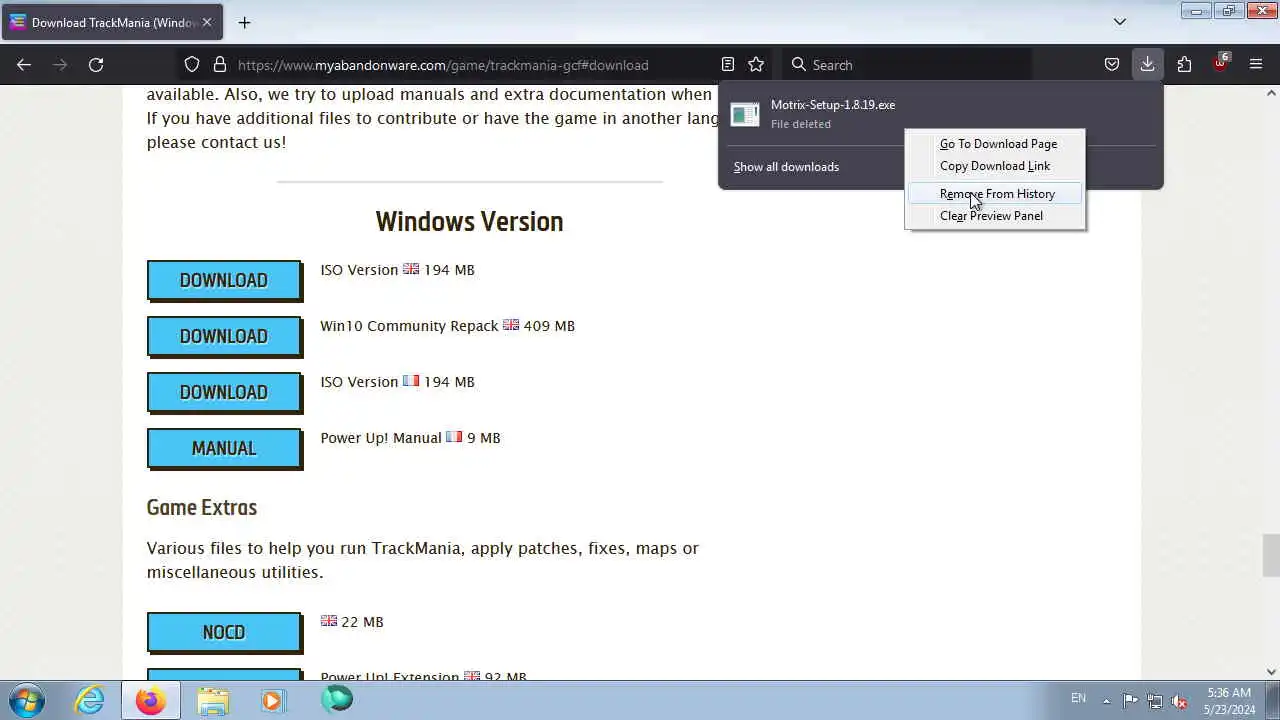Screen dimensions: 1280x720
Task: Click Show all downloads
Action: pos(786,167)
